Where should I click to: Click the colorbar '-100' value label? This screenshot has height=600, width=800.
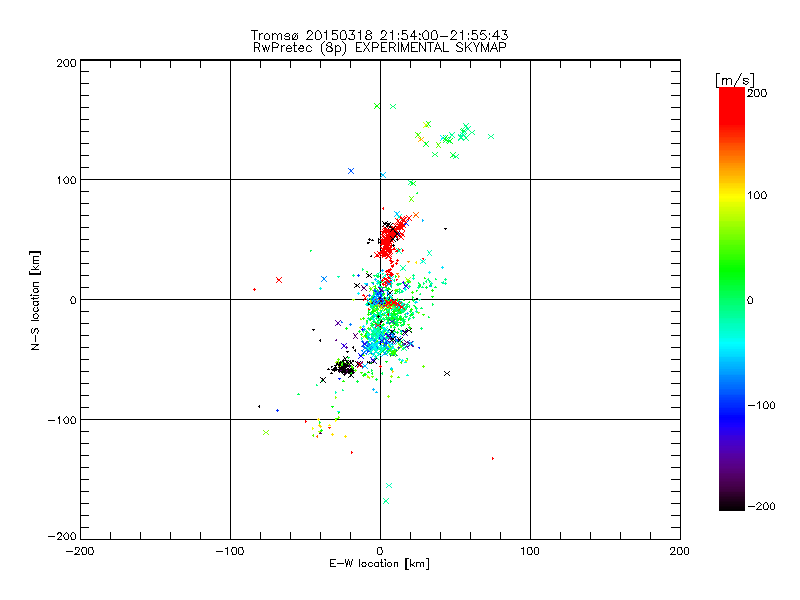pyautogui.click(x=761, y=405)
